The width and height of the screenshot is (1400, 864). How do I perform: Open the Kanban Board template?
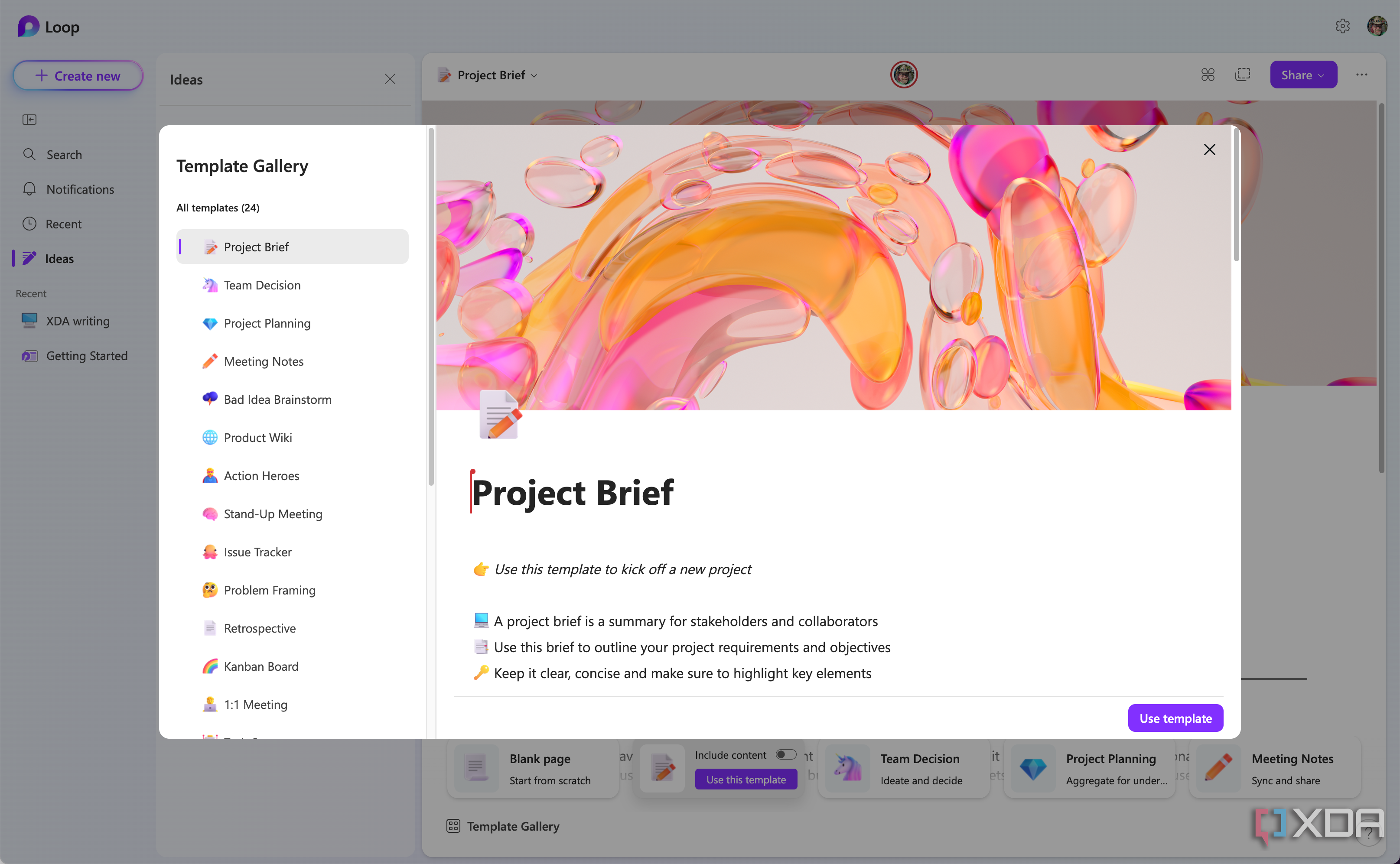[x=292, y=666]
